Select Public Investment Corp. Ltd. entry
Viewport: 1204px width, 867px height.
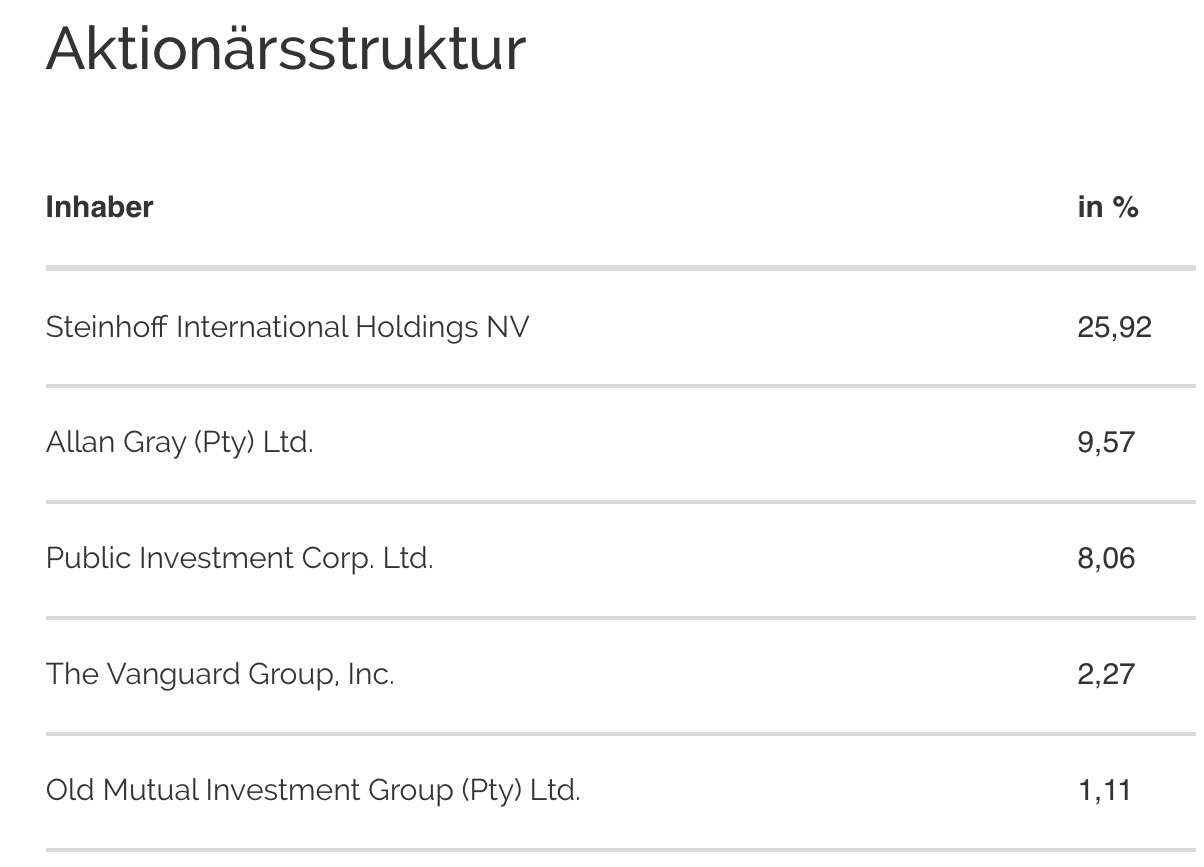point(239,558)
